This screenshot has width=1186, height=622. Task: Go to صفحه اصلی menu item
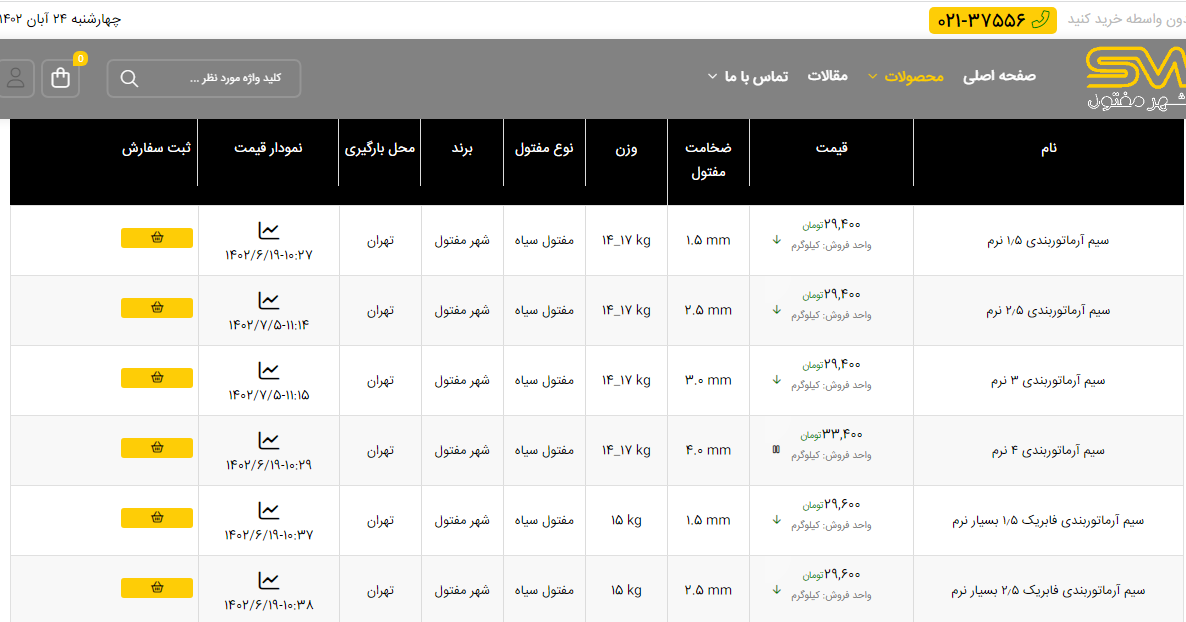(999, 76)
